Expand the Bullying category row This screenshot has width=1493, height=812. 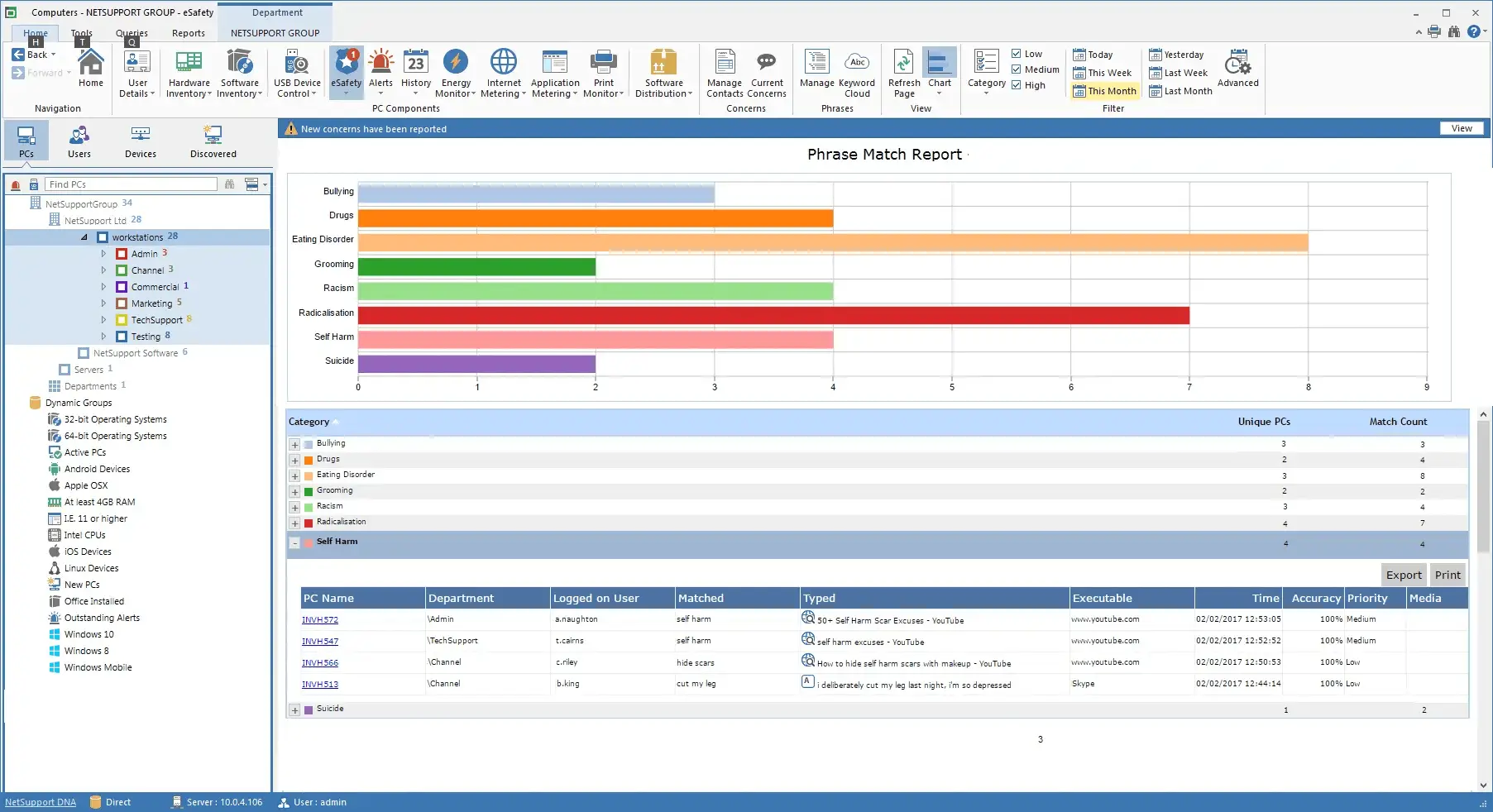[x=294, y=445]
